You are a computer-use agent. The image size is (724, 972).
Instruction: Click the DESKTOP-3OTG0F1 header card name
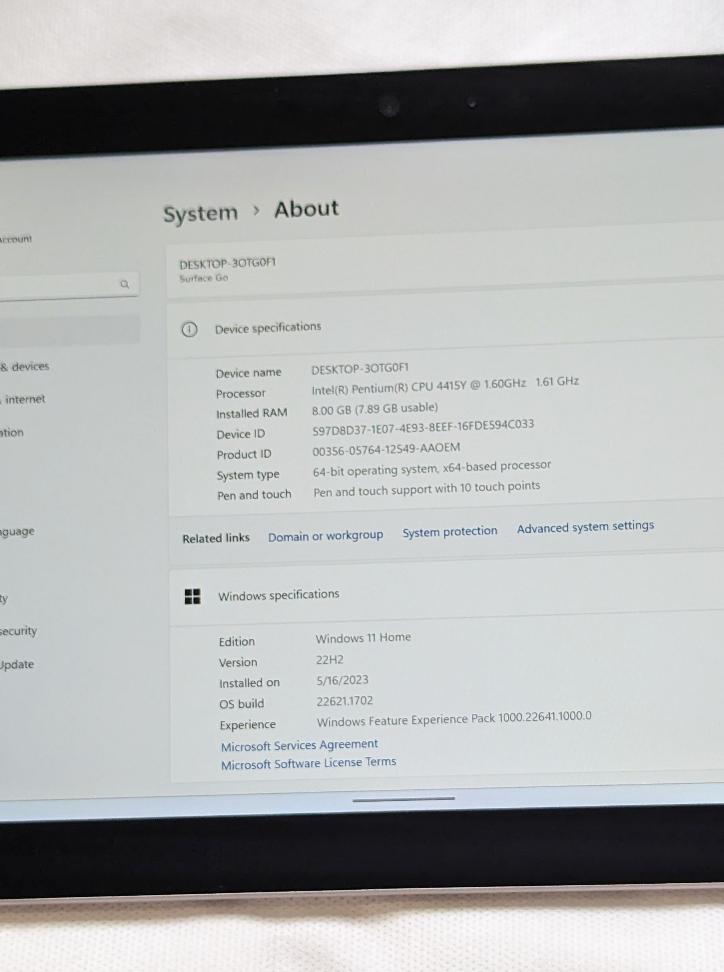pyautogui.click(x=227, y=263)
